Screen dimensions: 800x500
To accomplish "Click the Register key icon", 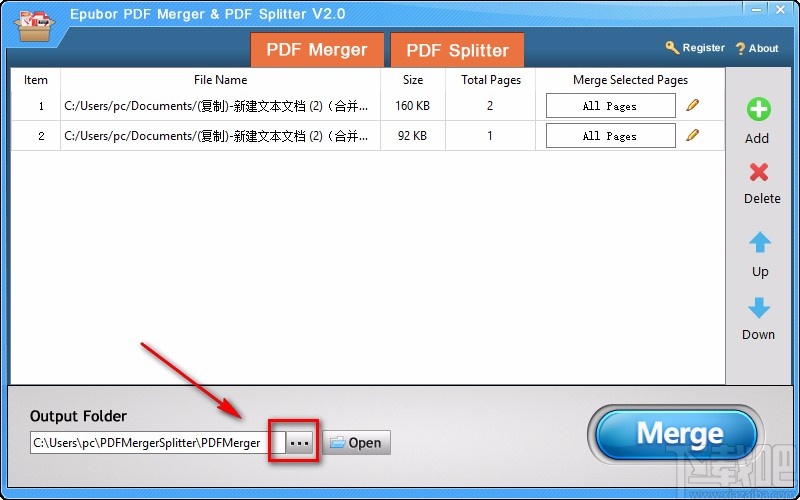I will 672,48.
